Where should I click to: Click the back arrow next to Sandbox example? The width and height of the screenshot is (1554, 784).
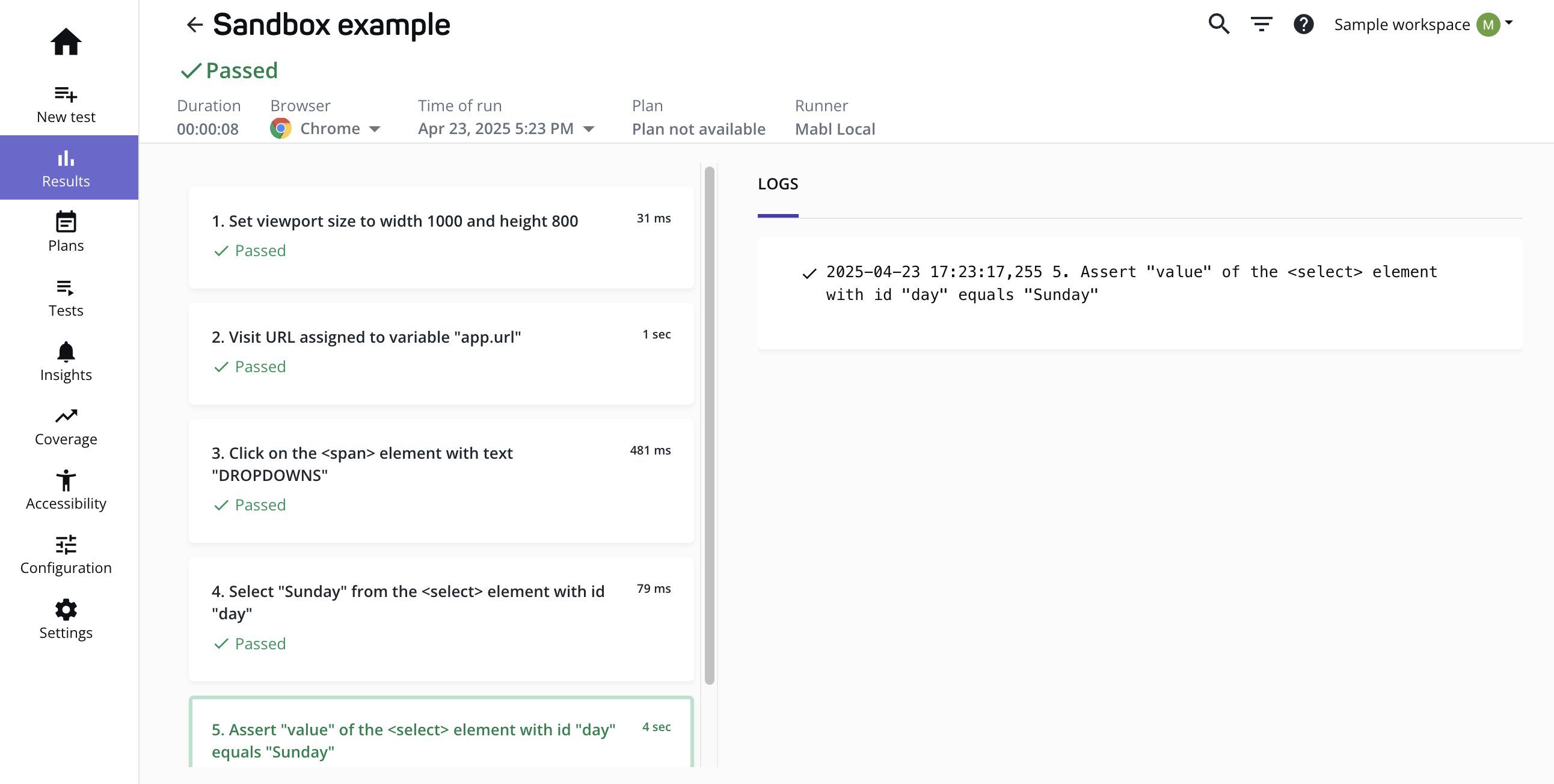194,25
